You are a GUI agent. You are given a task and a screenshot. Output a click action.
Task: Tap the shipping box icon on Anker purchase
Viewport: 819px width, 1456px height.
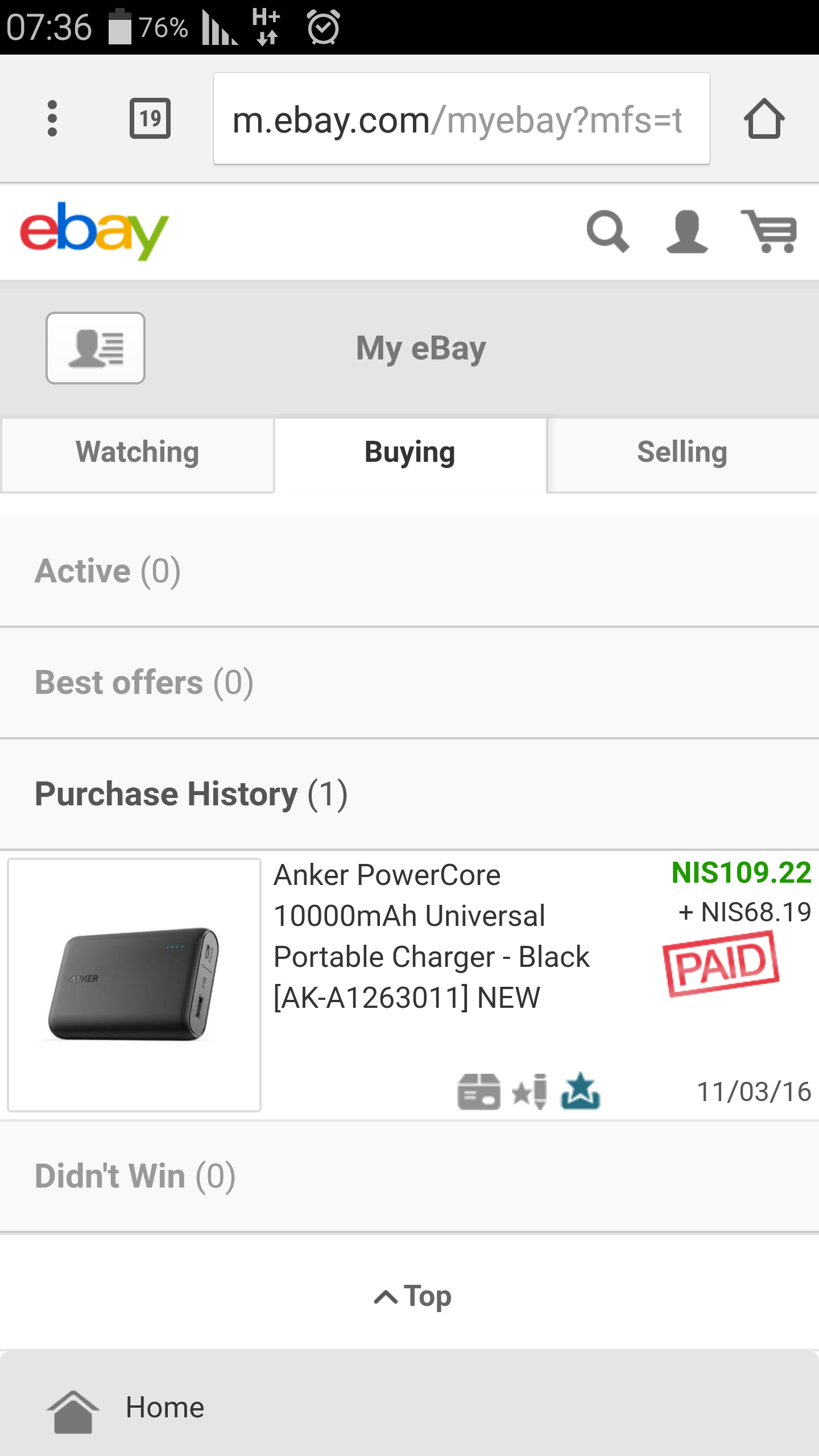479,1091
